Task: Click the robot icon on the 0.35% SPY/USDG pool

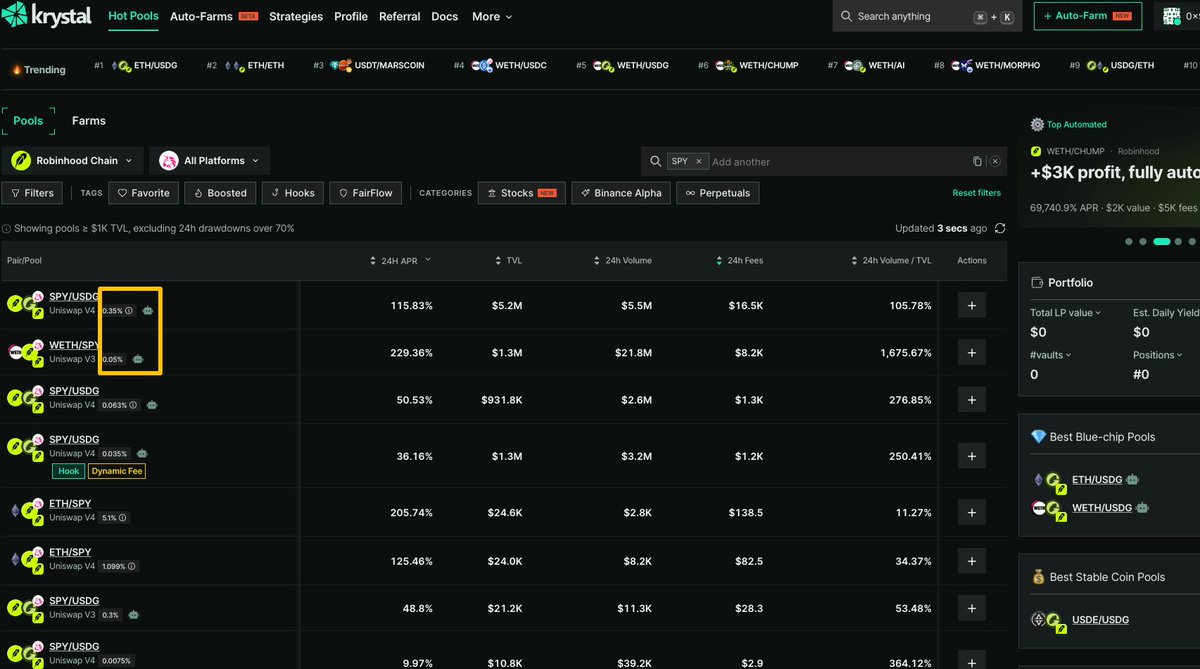Action: point(147,310)
